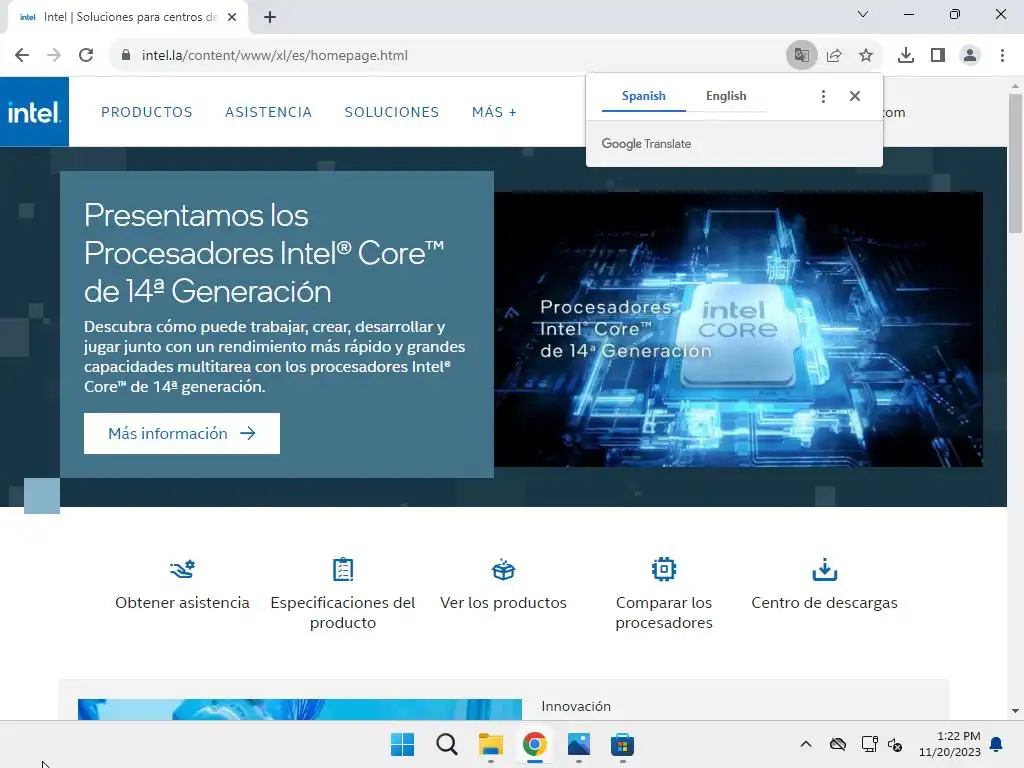Image resolution: width=1024 pixels, height=768 pixels.
Task: Click Comparar los procesadores chip icon
Action: tap(664, 569)
